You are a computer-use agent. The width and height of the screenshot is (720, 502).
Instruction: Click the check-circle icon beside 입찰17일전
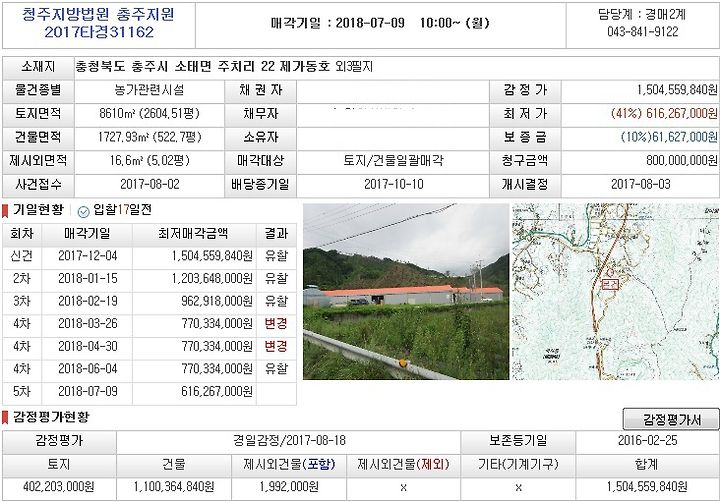click(84, 211)
